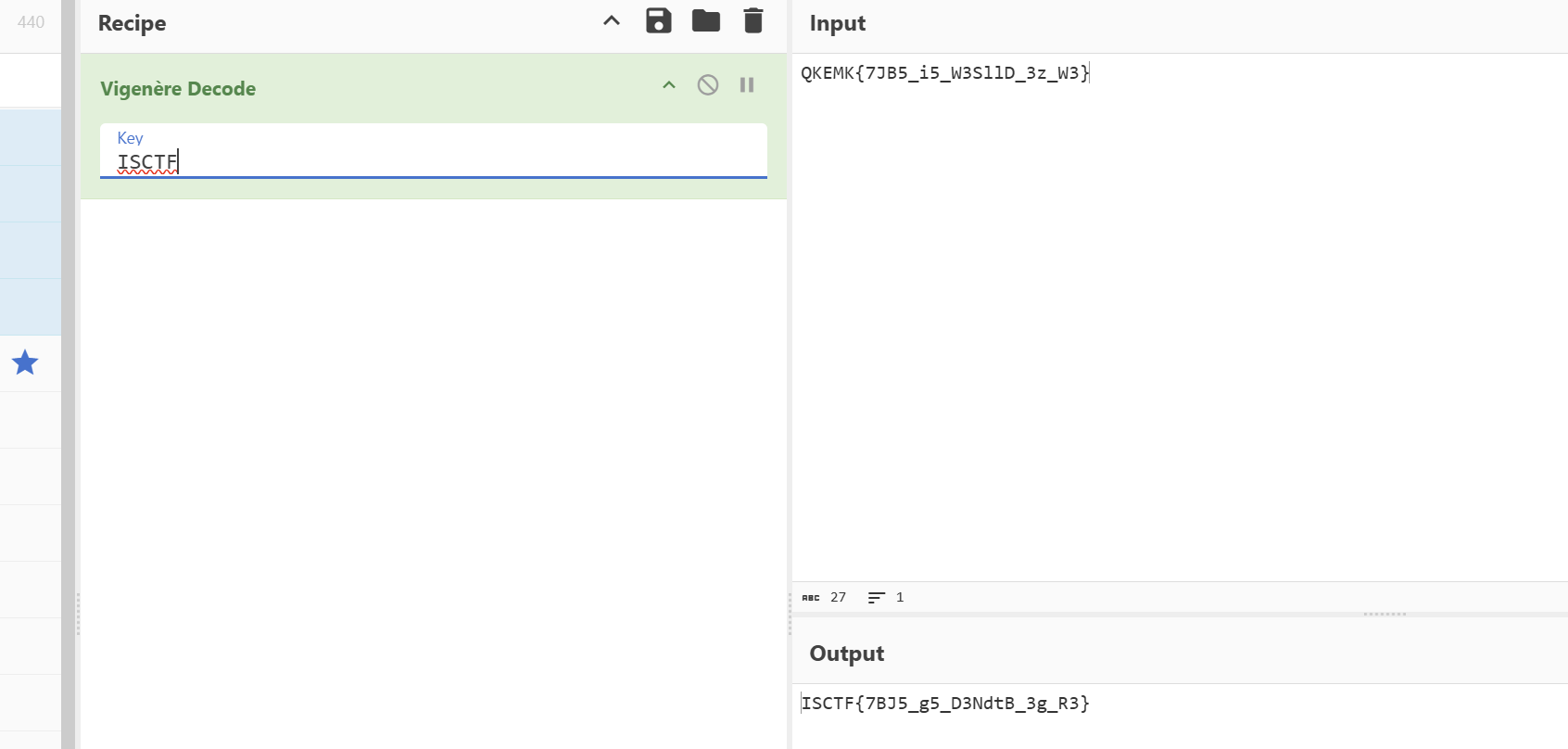Click the ABC character count icon
Viewport: 1568px width, 749px height.
tap(811, 598)
